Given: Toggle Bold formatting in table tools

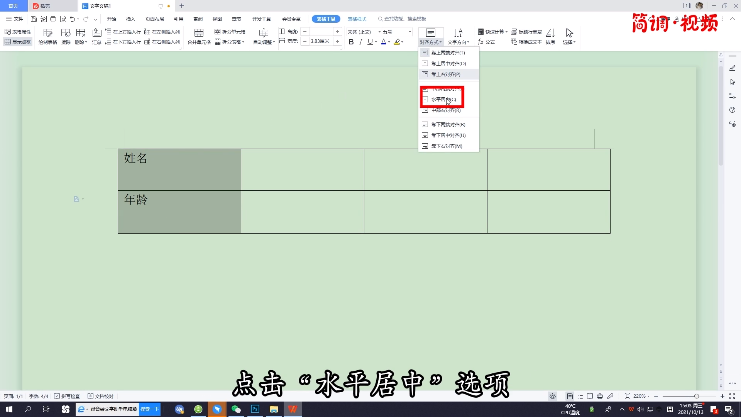Looking at the screenshot, I should (x=350, y=43).
